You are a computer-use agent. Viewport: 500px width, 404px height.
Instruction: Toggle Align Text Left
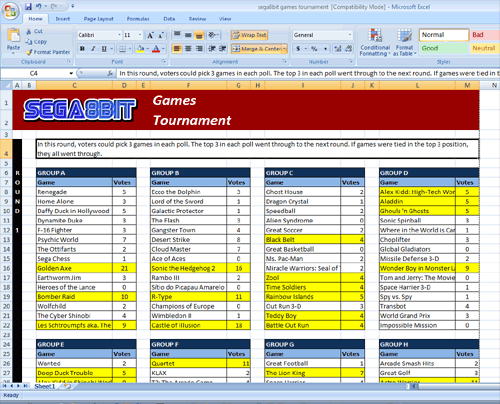coord(177,49)
